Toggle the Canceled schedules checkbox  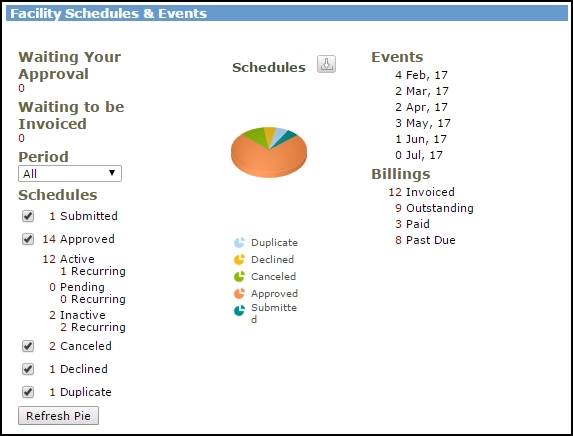pyautogui.click(x=28, y=346)
